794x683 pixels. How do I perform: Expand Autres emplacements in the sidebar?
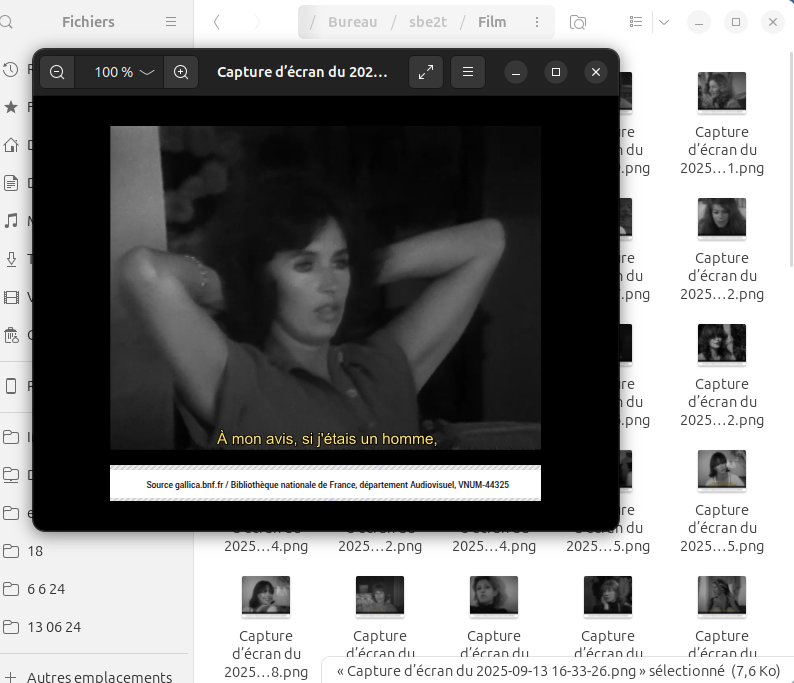point(98,677)
